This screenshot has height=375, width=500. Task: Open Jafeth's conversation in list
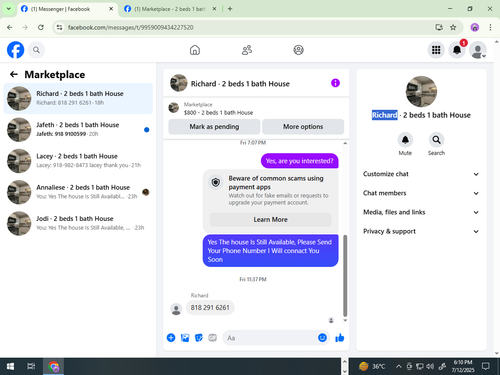tap(78, 130)
